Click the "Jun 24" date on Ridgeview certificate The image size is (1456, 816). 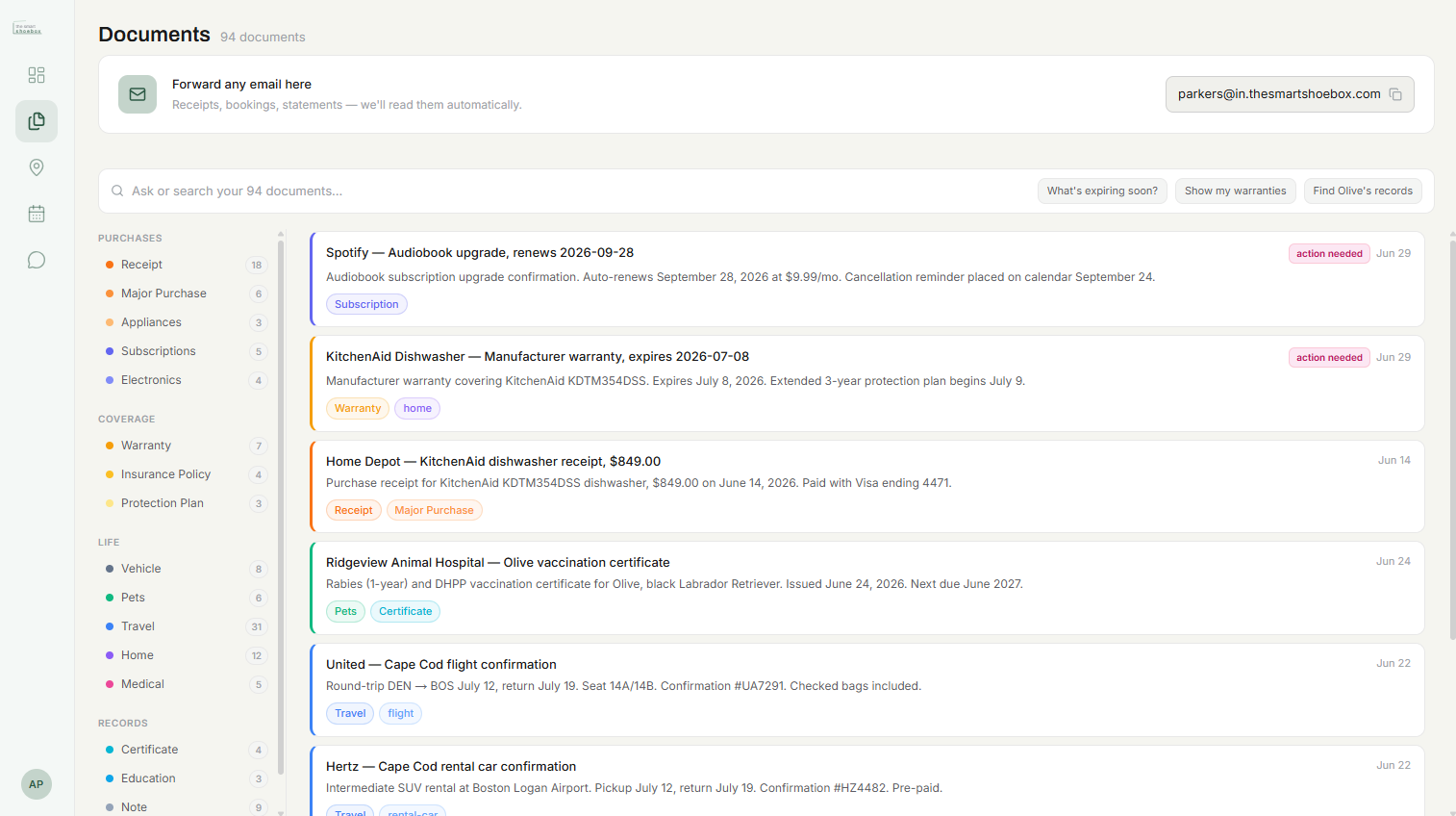pos(1393,562)
